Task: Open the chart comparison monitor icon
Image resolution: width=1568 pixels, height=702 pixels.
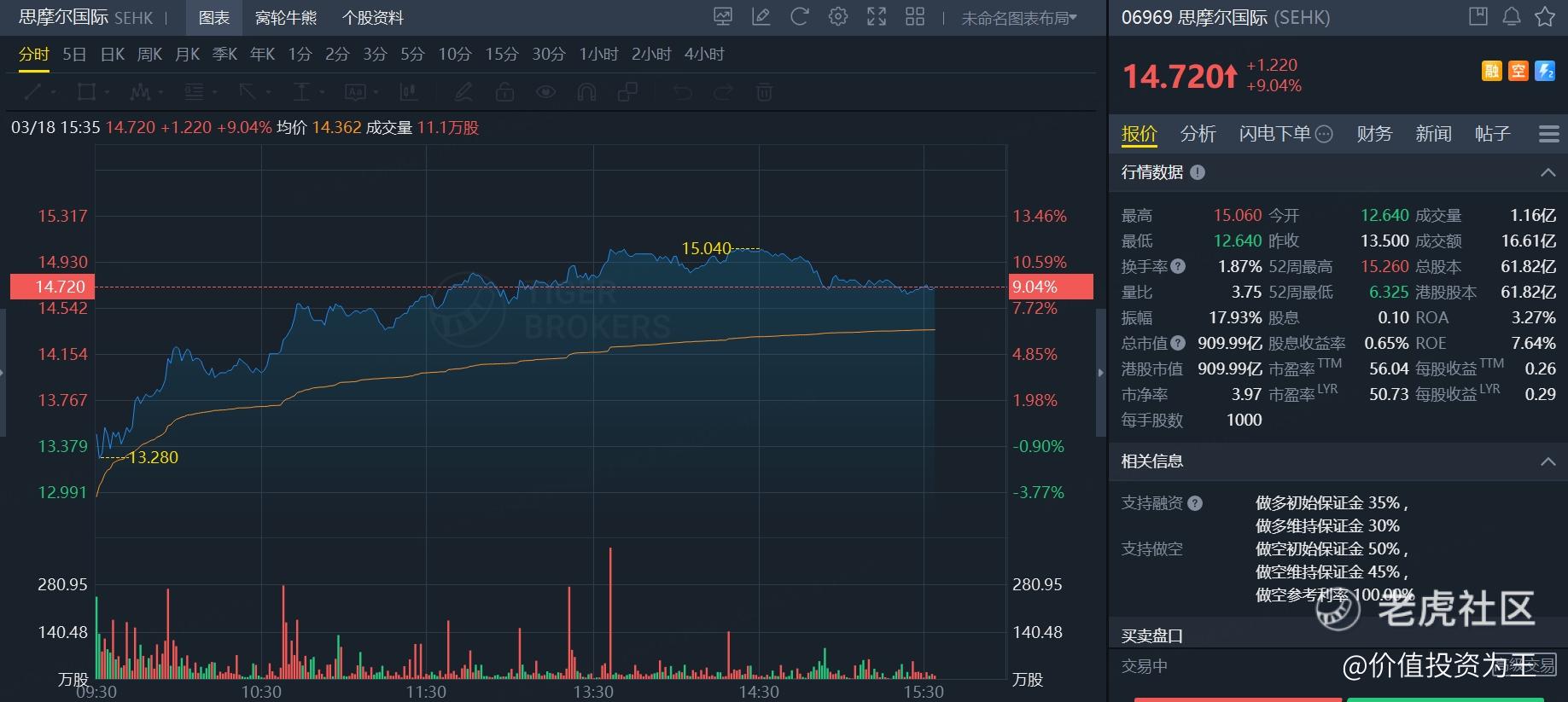Action: [x=723, y=16]
